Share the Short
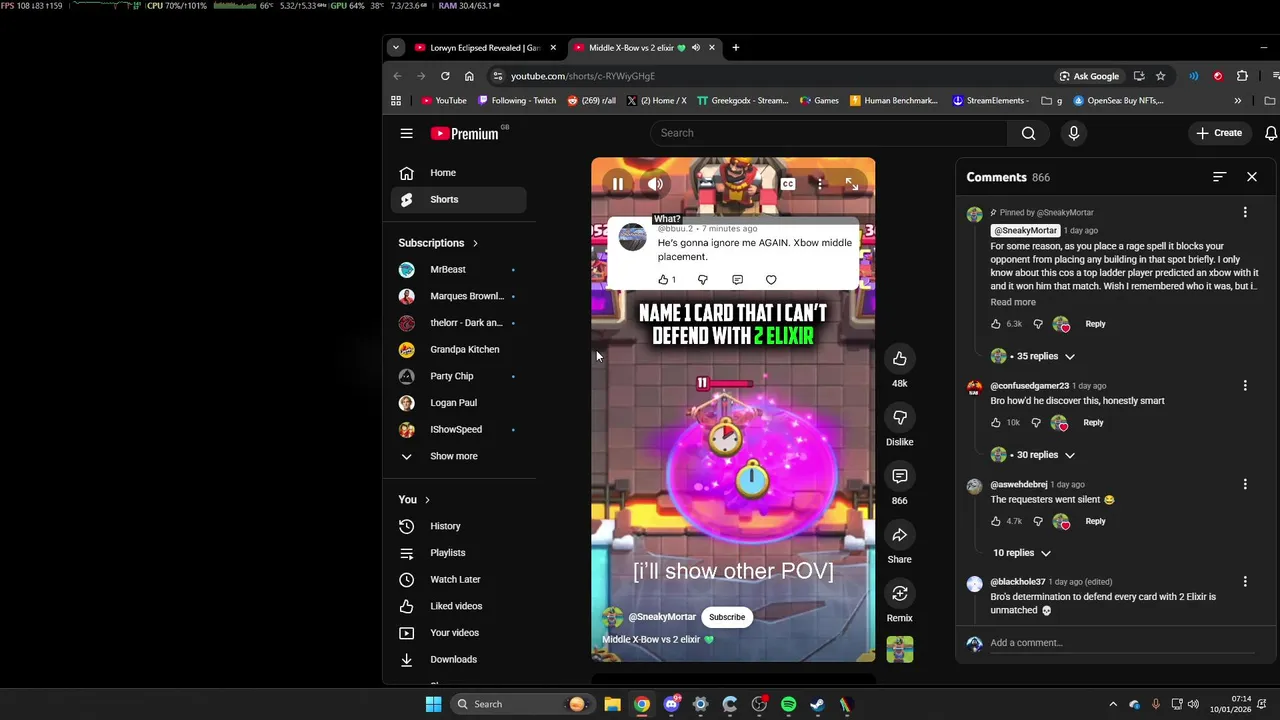1280x720 pixels. pyautogui.click(x=899, y=536)
